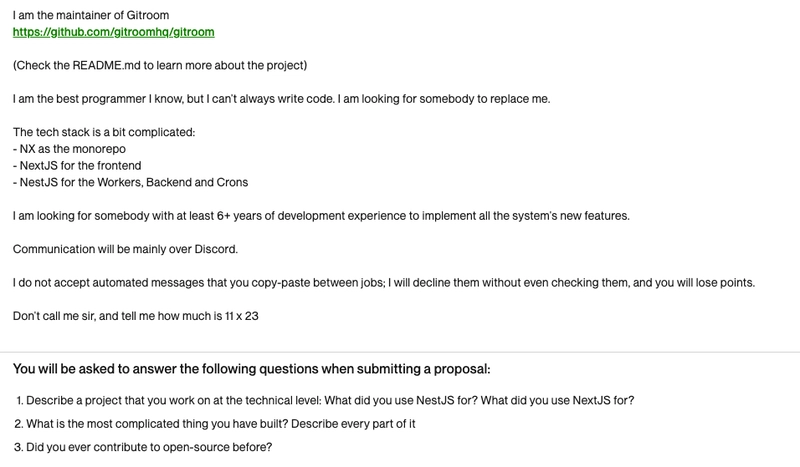
Task: Open the github.com/gitroomhq/gitroom link
Action: (x=113, y=32)
